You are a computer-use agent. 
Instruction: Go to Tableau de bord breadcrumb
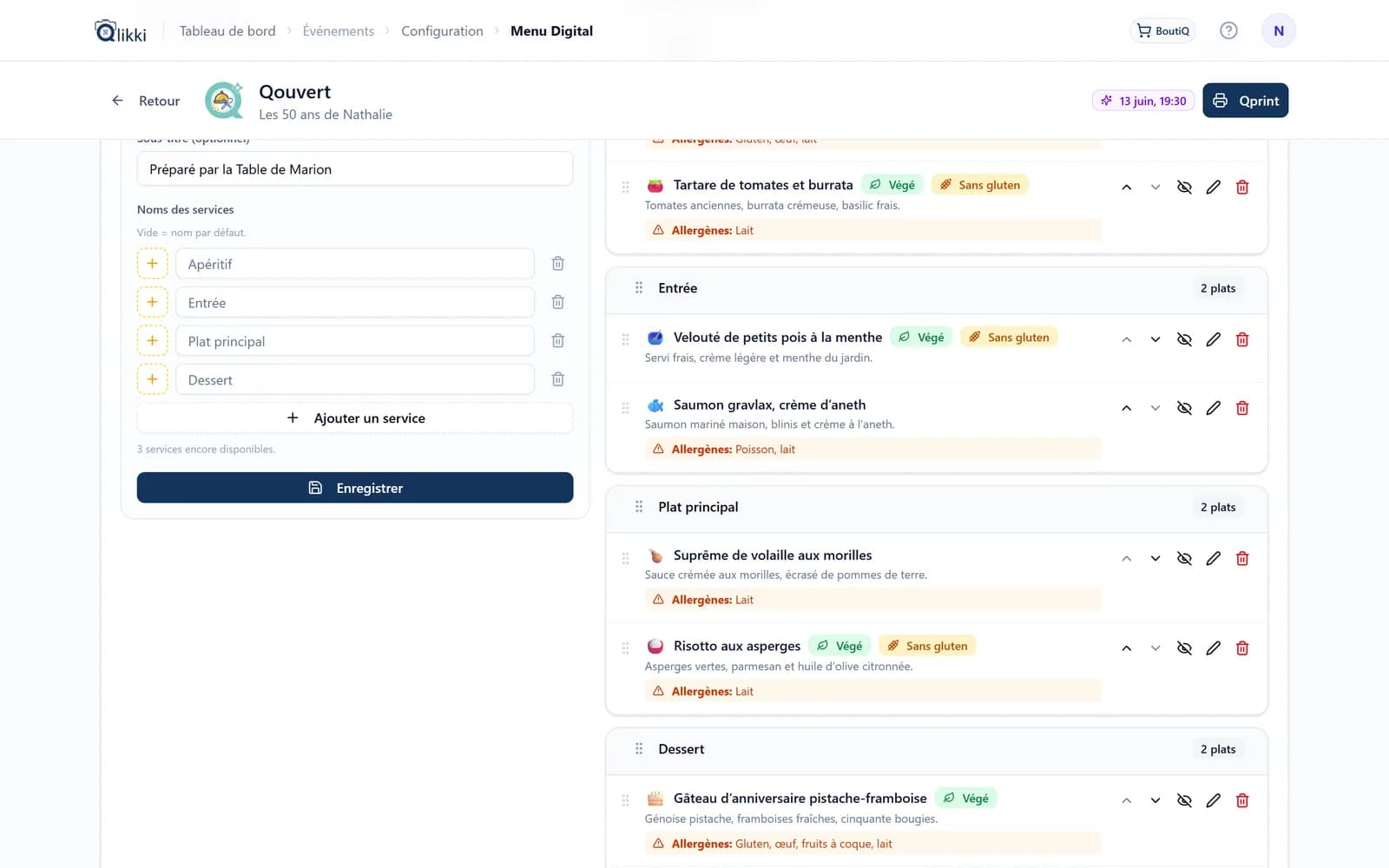[227, 31]
